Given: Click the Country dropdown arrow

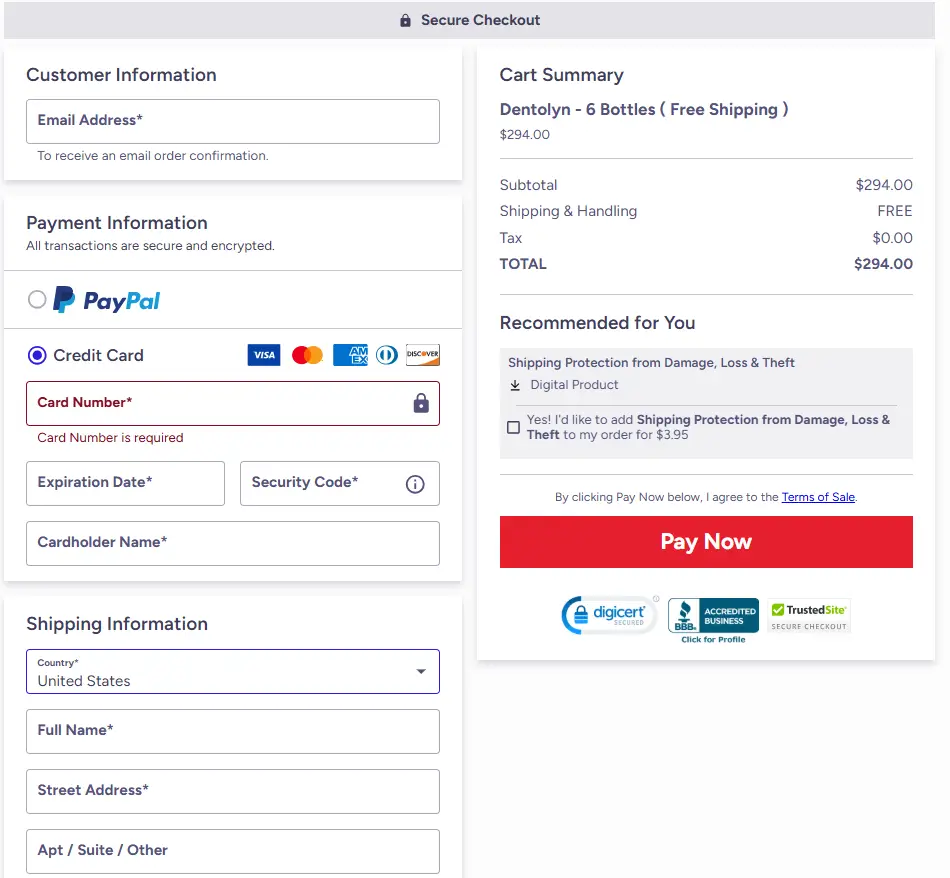Looking at the screenshot, I should [421, 671].
